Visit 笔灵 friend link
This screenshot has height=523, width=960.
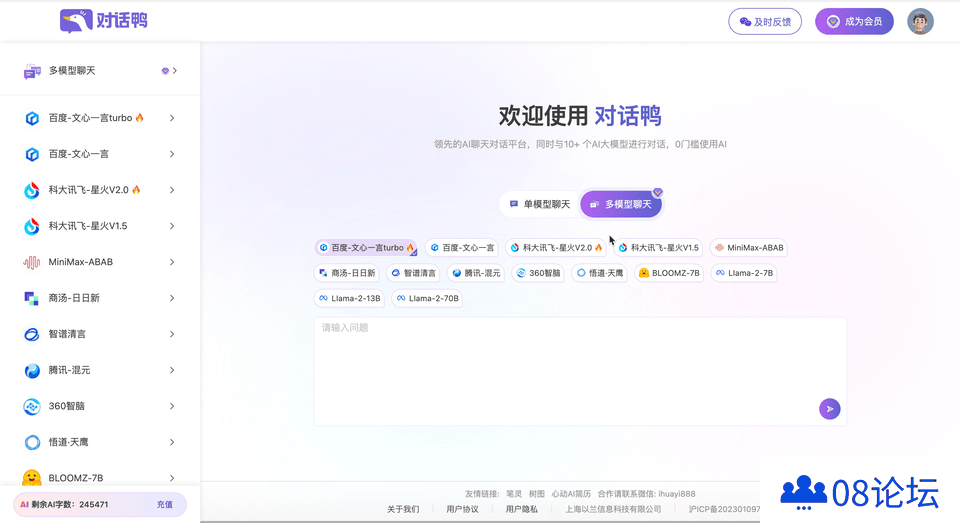tap(514, 494)
